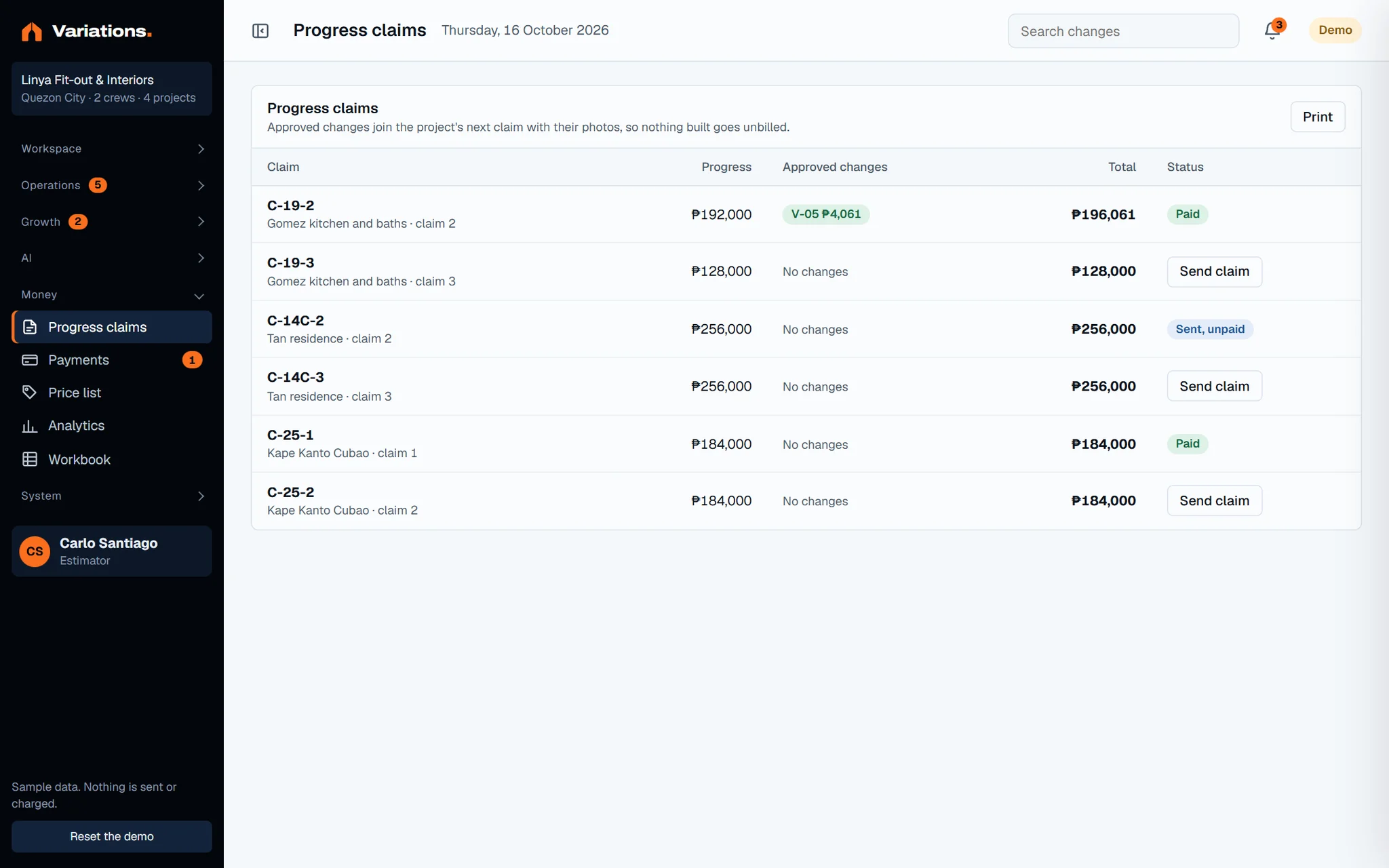Click the Progress claims document icon

coord(30,327)
